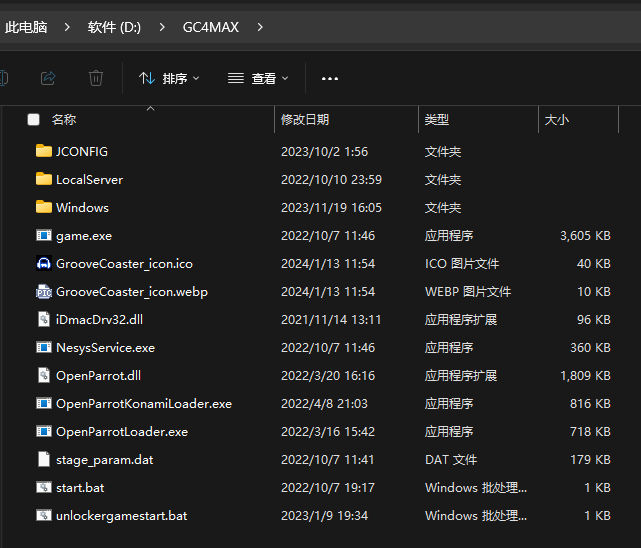Click the ICO 图片文件 type cell
This screenshot has width=641, height=548.
462,264
